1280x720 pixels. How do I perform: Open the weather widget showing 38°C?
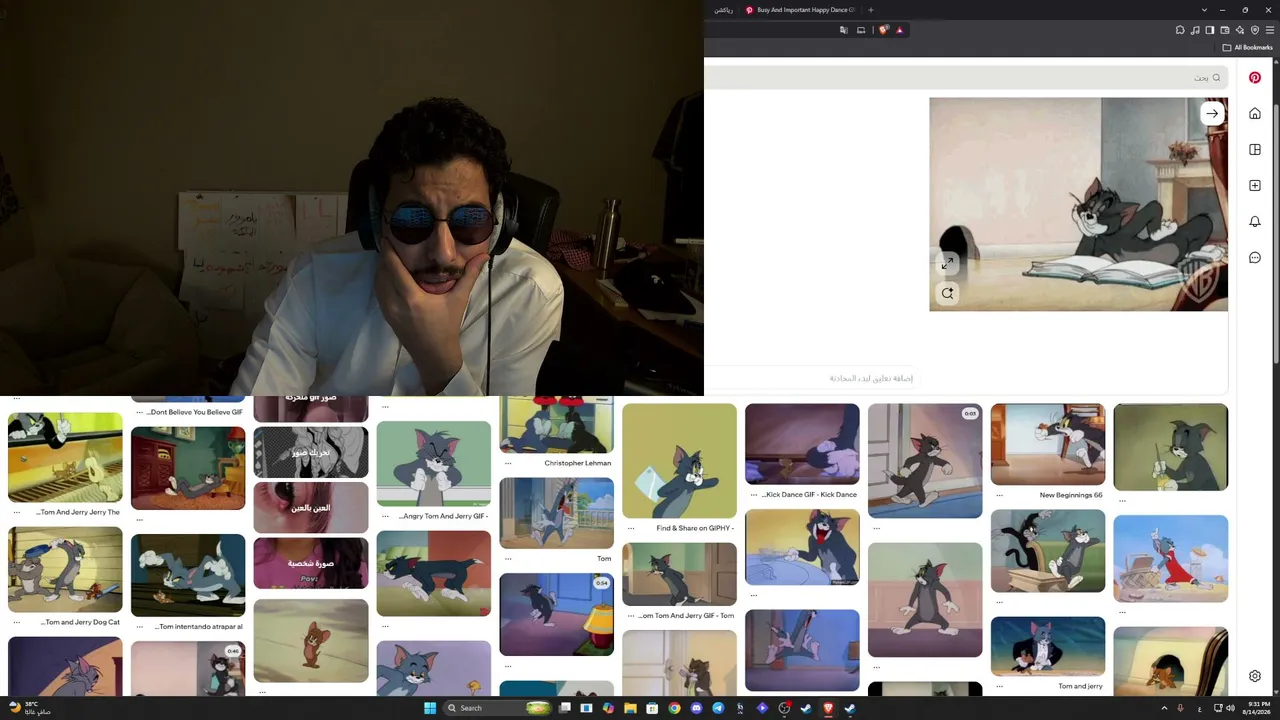[30, 708]
